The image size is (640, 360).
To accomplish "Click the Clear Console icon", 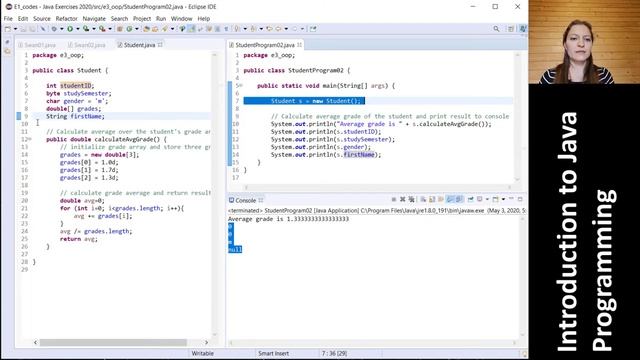I will [x=423, y=199].
